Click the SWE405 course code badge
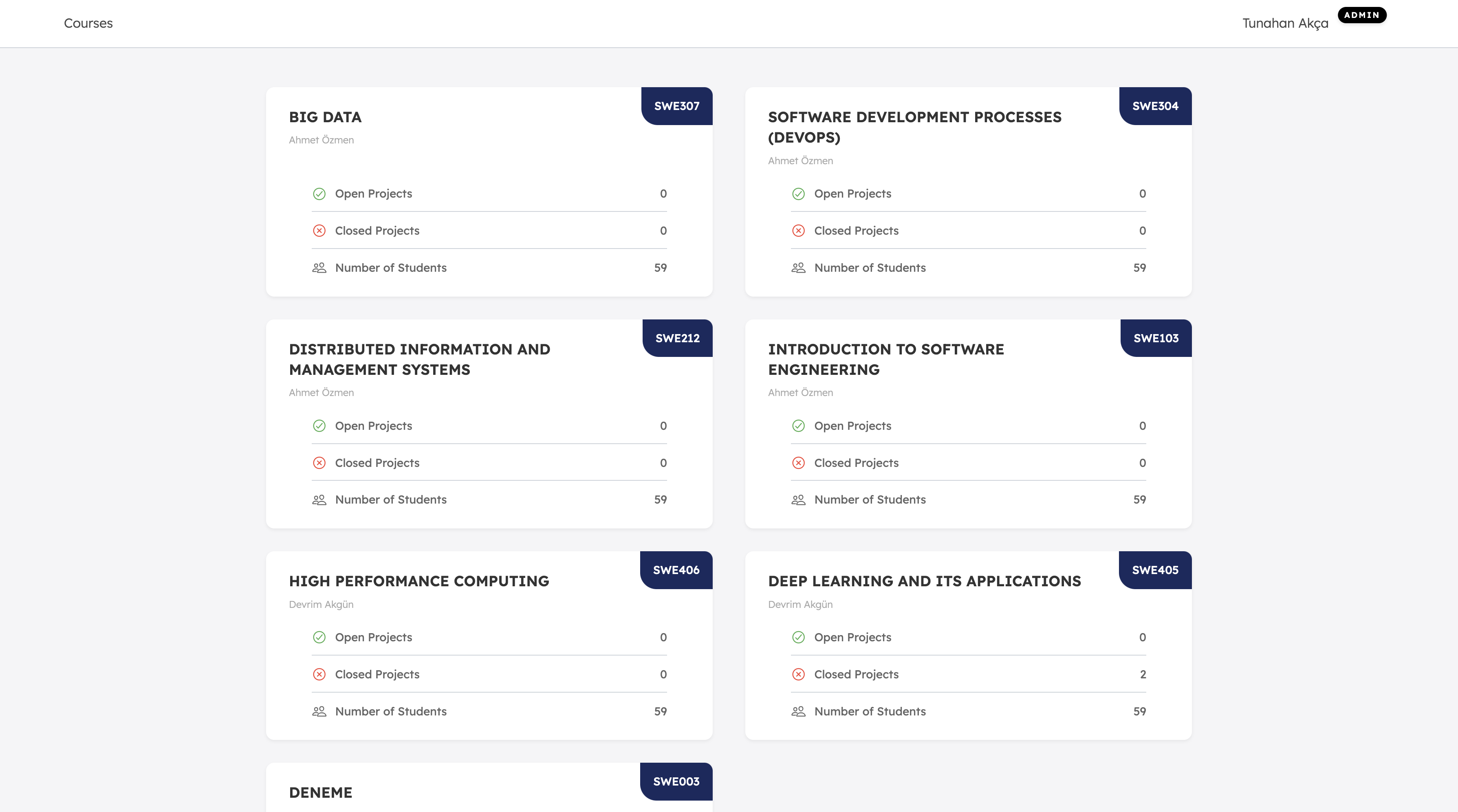 pos(1155,570)
